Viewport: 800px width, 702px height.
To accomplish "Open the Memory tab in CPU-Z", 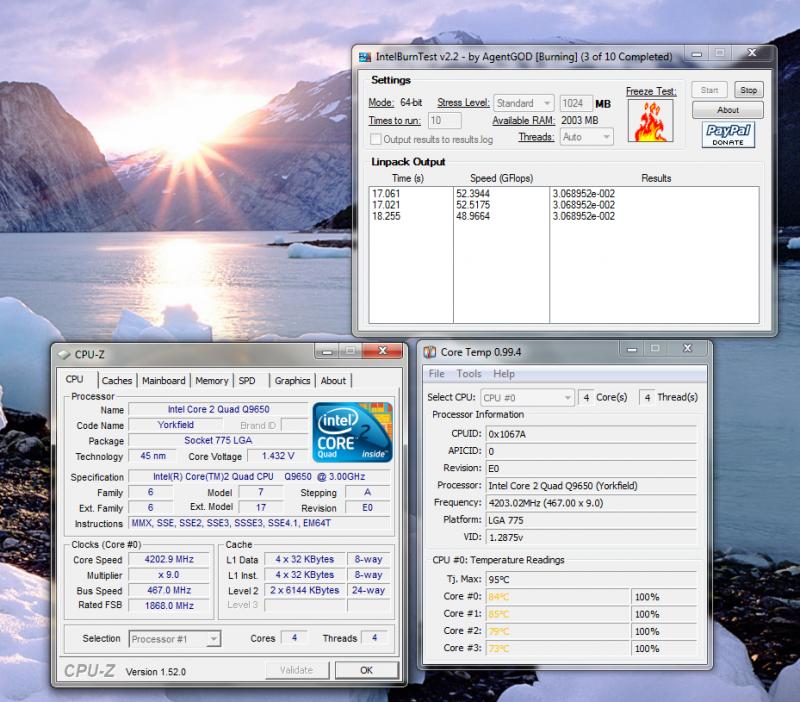I will [211, 381].
